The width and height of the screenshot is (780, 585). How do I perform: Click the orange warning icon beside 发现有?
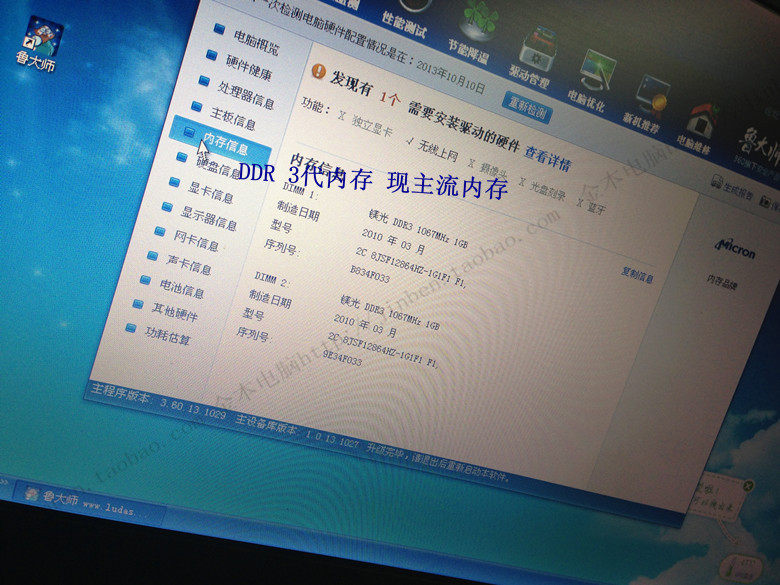click(318, 71)
